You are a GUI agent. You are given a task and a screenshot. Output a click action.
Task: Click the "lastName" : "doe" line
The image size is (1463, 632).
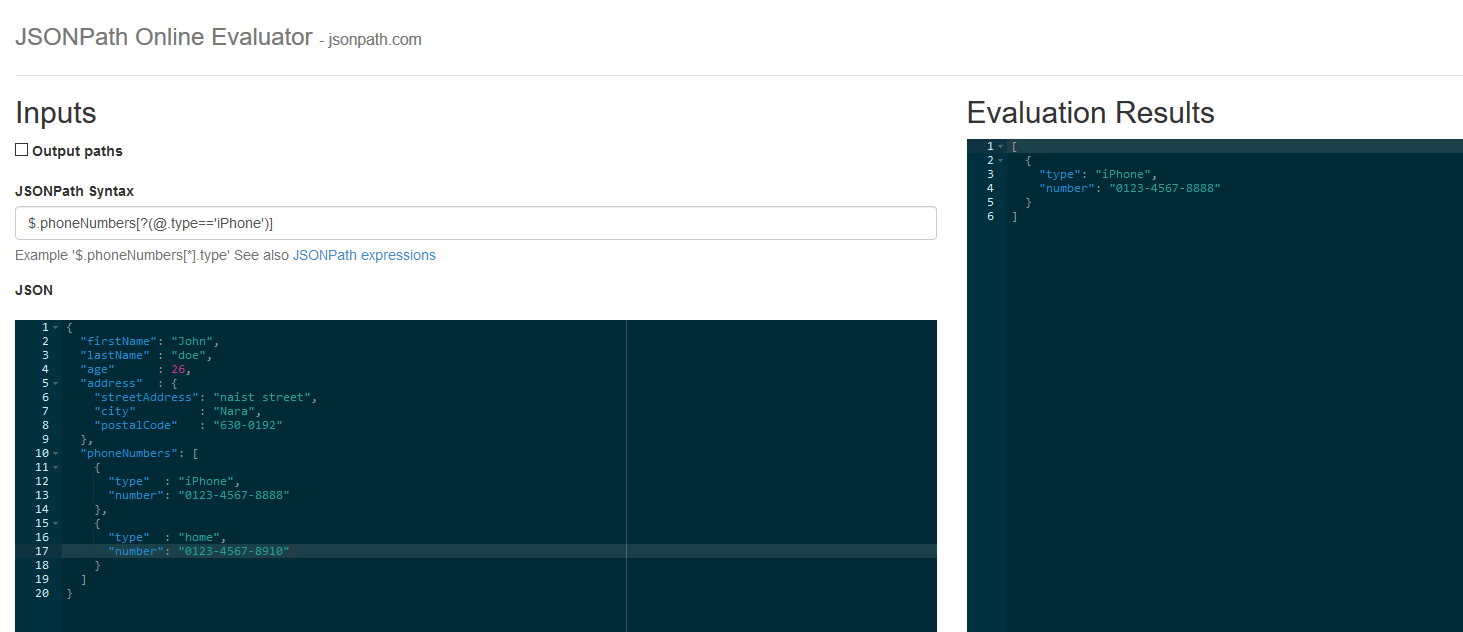tap(147, 355)
